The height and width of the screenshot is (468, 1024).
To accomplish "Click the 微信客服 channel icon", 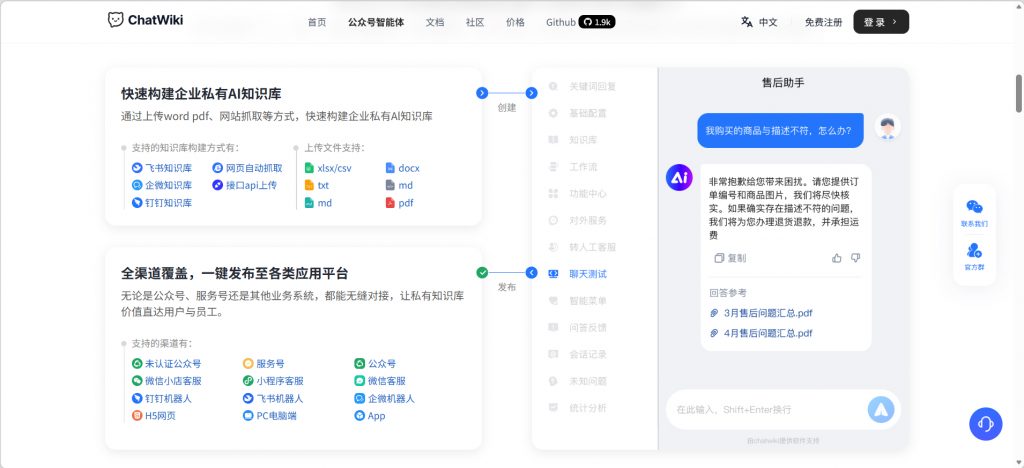I will [359, 381].
